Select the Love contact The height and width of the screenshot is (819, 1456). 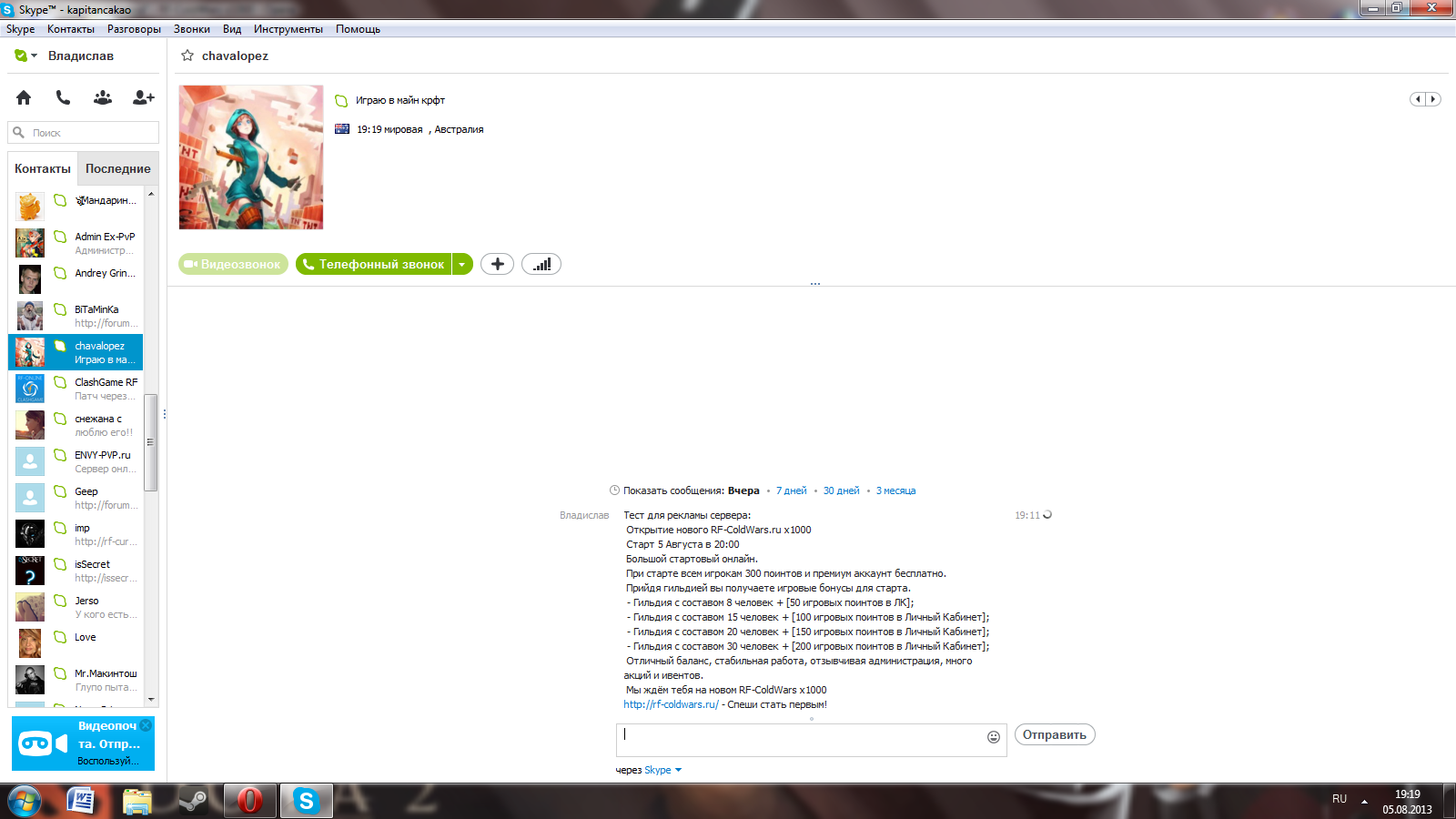click(x=76, y=643)
